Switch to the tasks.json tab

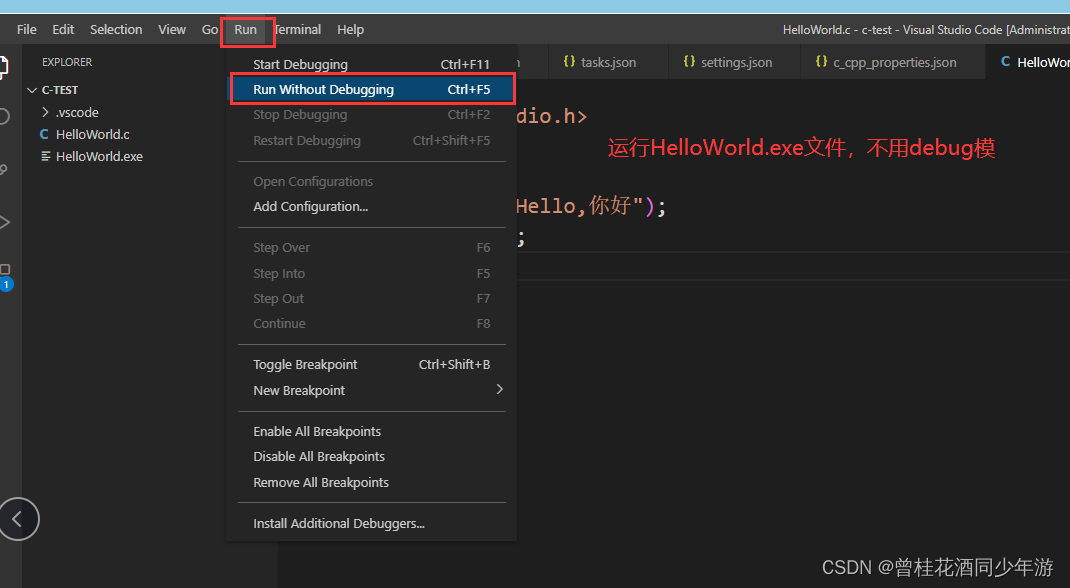(608, 62)
